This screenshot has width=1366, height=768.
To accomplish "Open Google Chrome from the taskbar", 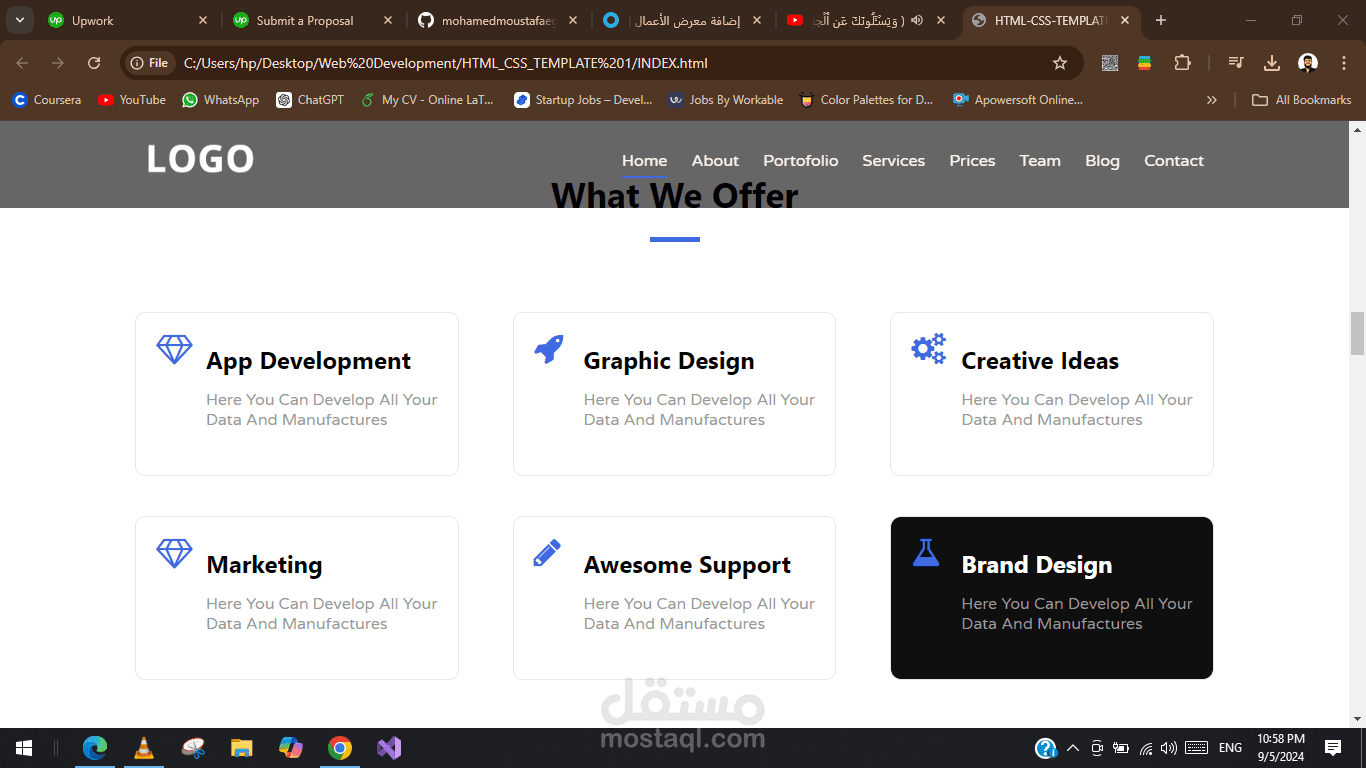I will point(340,748).
